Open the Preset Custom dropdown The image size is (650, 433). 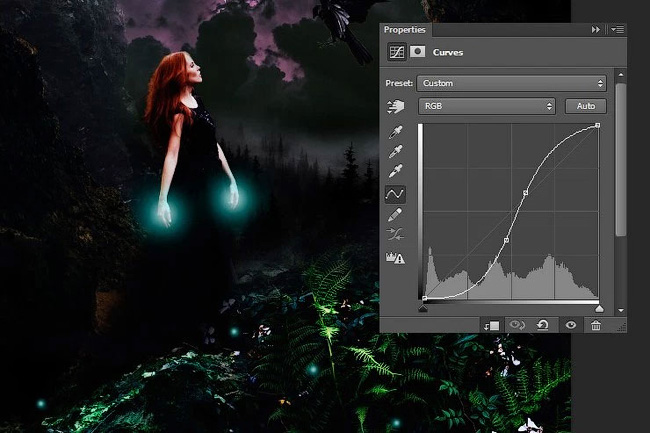(512, 83)
